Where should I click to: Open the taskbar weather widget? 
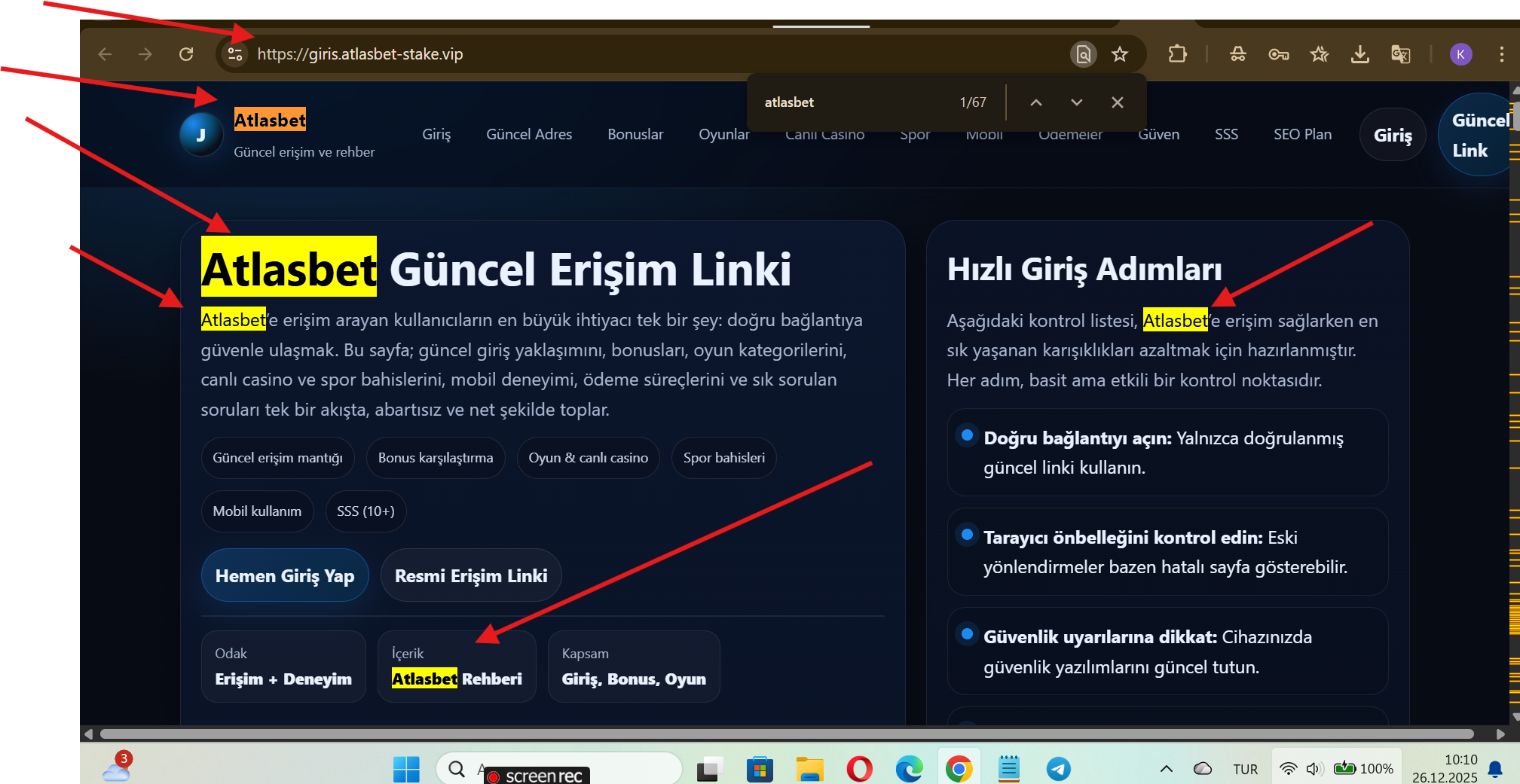pos(117,767)
